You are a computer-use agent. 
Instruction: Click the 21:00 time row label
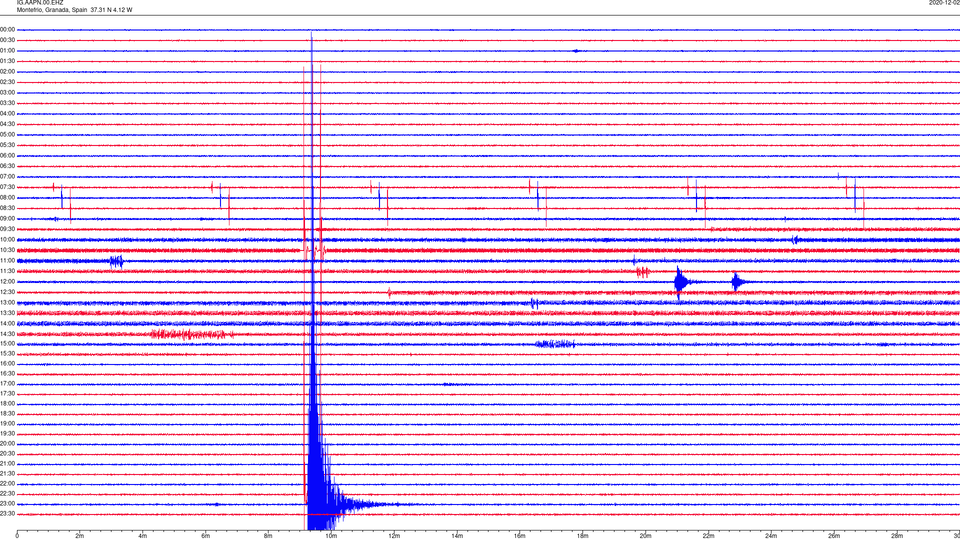point(7,464)
